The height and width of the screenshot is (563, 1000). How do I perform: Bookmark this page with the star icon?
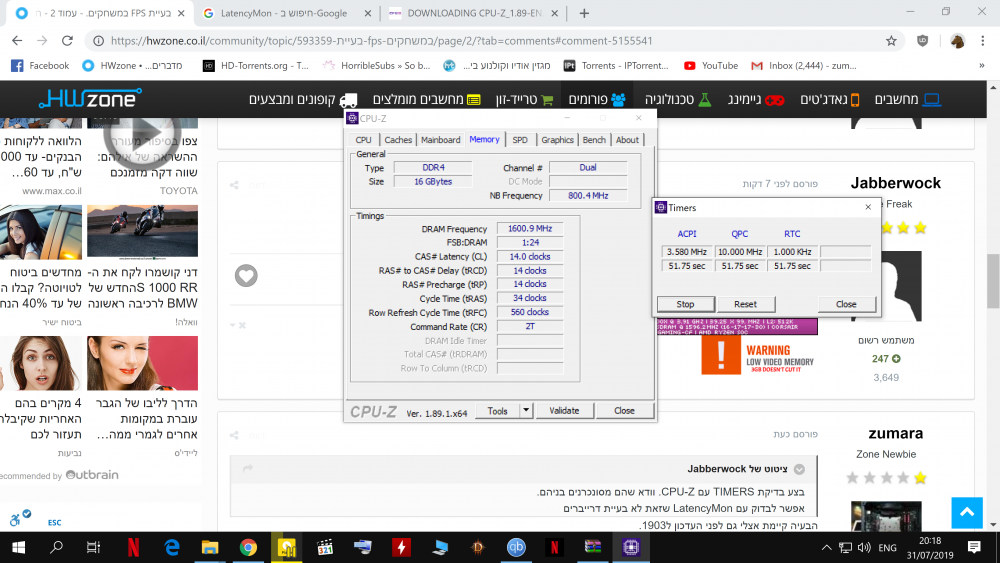(891, 41)
